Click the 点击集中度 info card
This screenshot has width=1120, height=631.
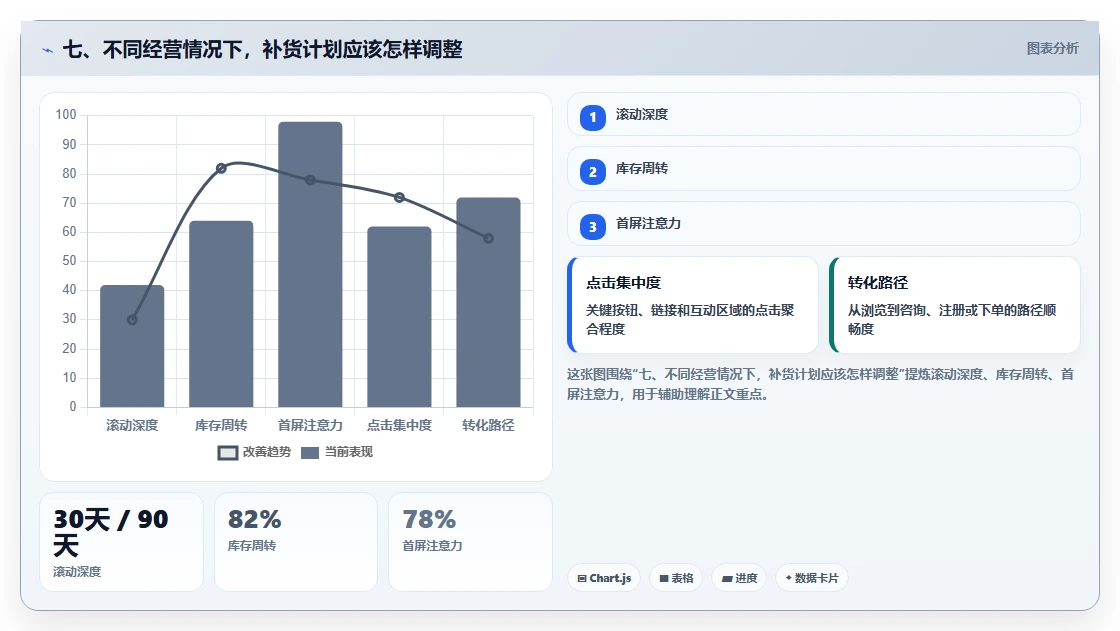click(x=692, y=305)
